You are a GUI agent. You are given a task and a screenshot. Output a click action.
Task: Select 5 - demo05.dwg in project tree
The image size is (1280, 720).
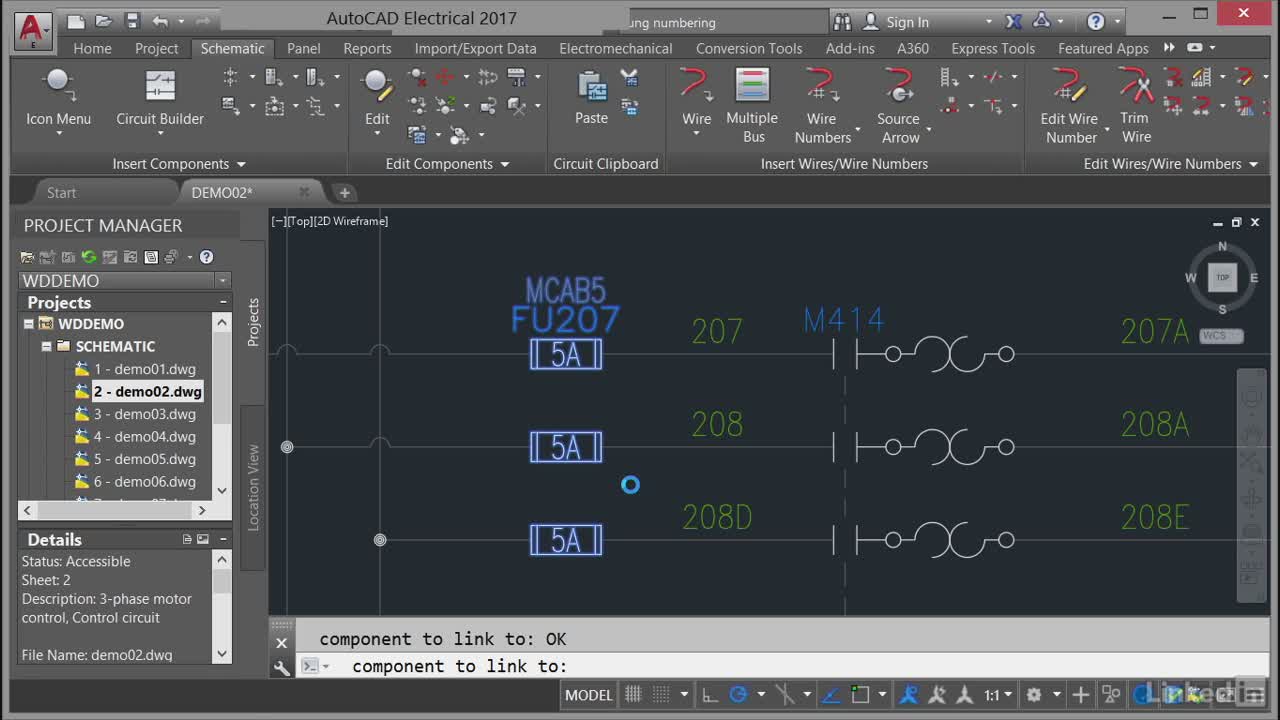[144, 459]
